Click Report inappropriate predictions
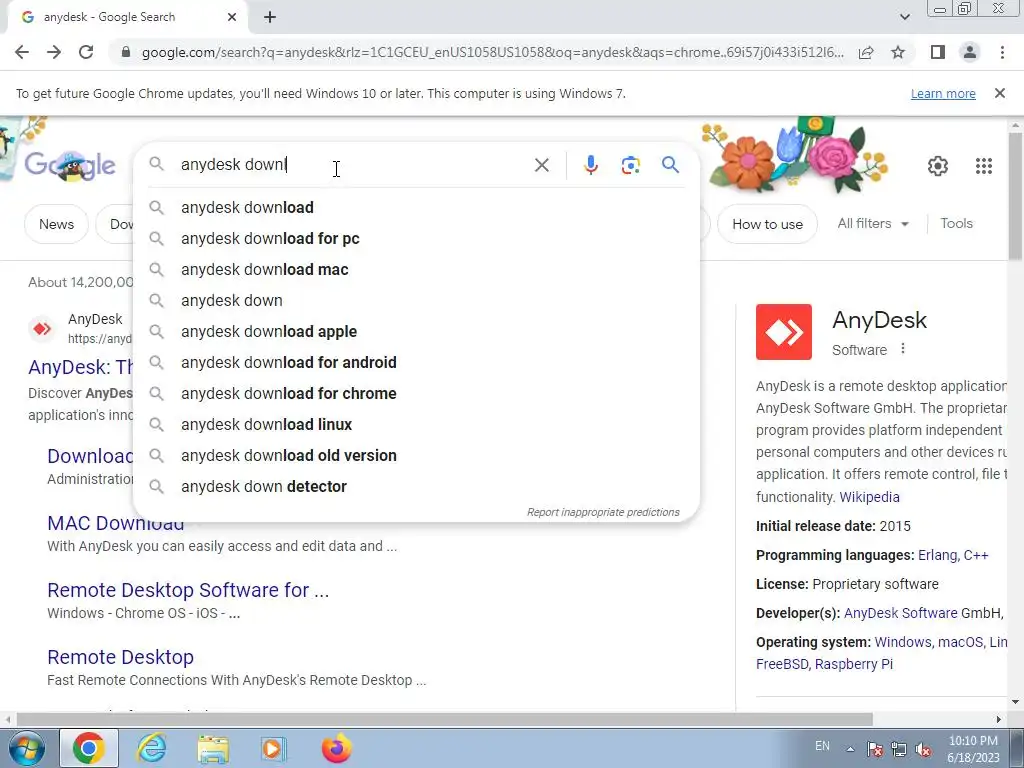This screenshot has width=1024, height=768. click(603, 512)
